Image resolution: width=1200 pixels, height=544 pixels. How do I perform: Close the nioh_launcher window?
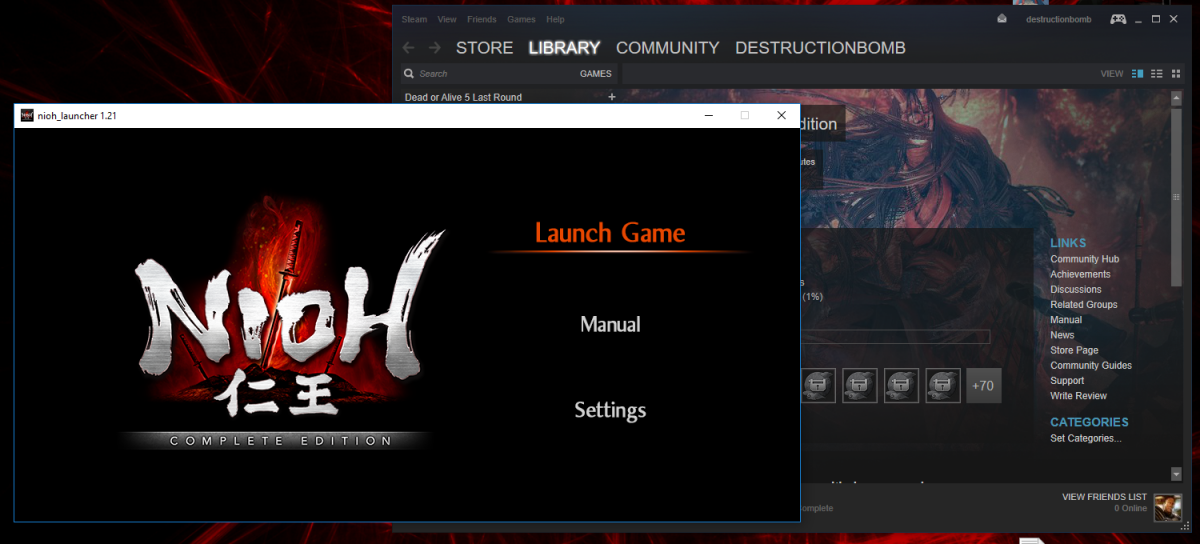(781, 116)
